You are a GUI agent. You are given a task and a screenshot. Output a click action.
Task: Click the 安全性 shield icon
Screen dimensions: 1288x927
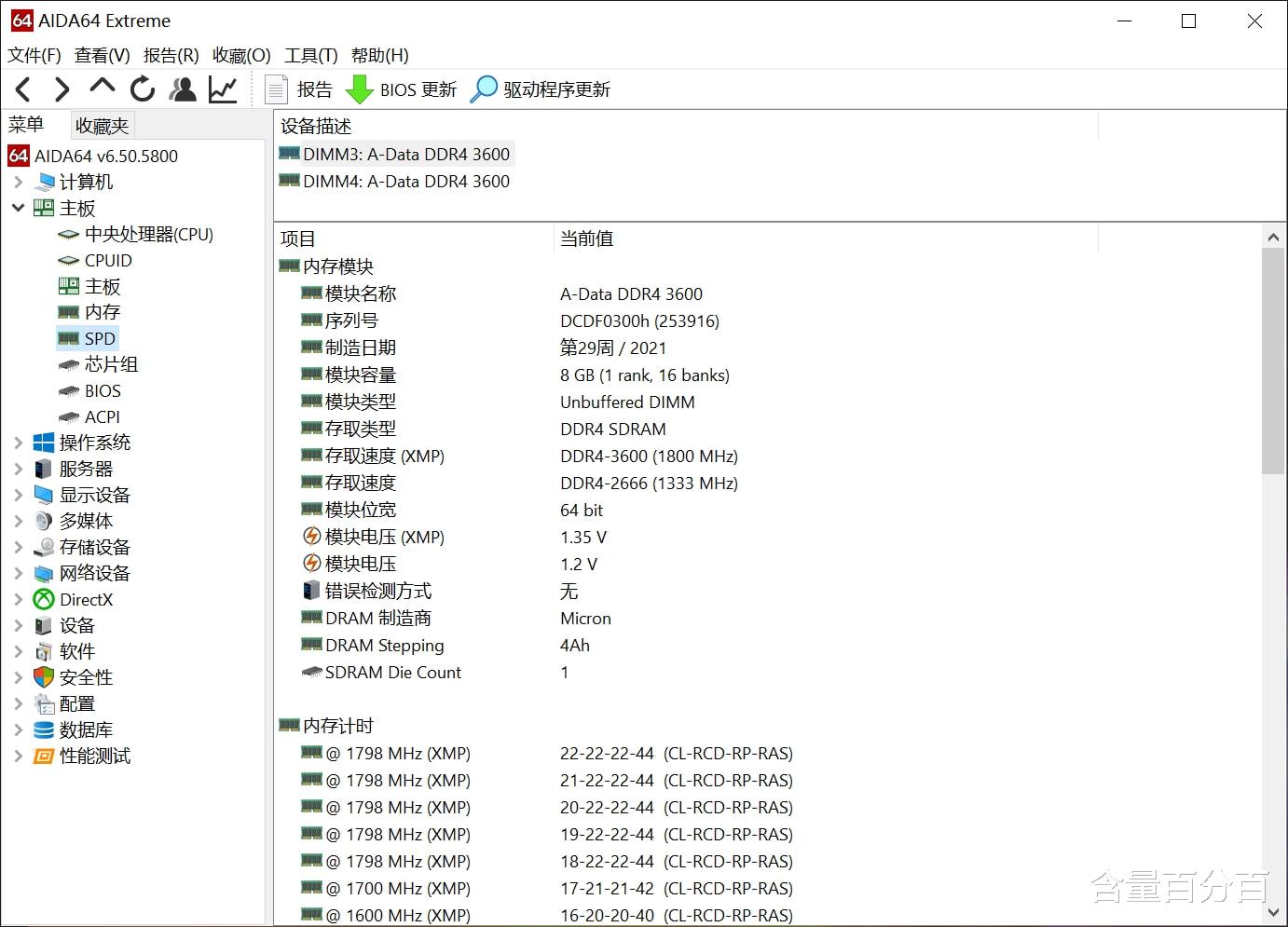tap(44, 677)
